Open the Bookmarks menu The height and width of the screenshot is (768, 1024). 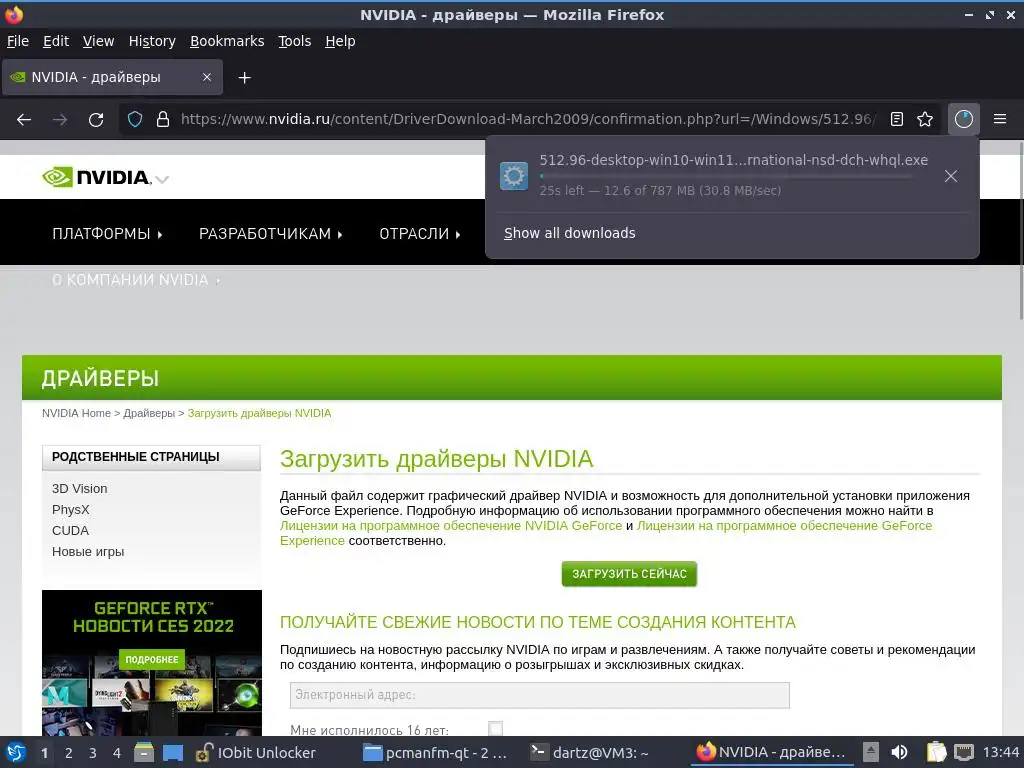pyautogui.click(x=227, y=41)
